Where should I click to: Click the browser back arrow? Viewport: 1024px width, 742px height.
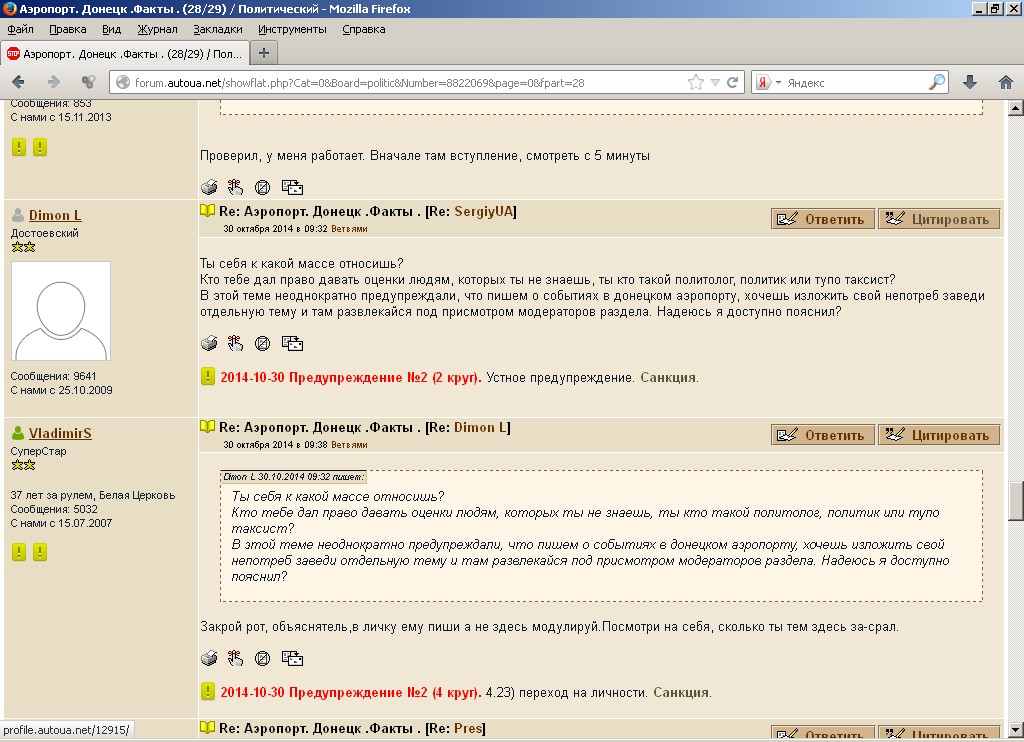click(19, 82)
